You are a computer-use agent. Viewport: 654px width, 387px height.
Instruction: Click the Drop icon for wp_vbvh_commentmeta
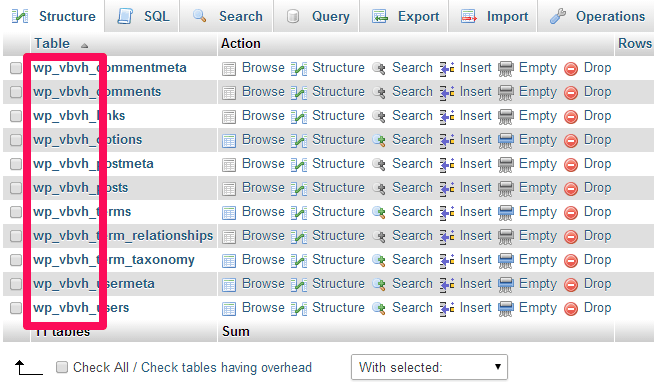coord(571,68)
